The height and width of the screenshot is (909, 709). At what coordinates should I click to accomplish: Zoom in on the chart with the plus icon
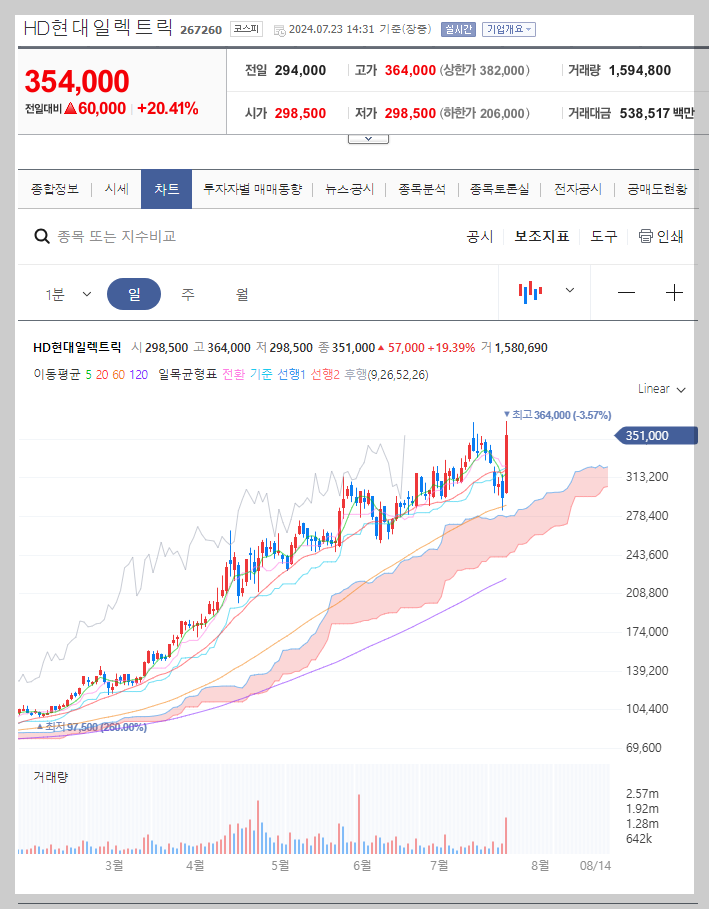click(x=674, y=293)
